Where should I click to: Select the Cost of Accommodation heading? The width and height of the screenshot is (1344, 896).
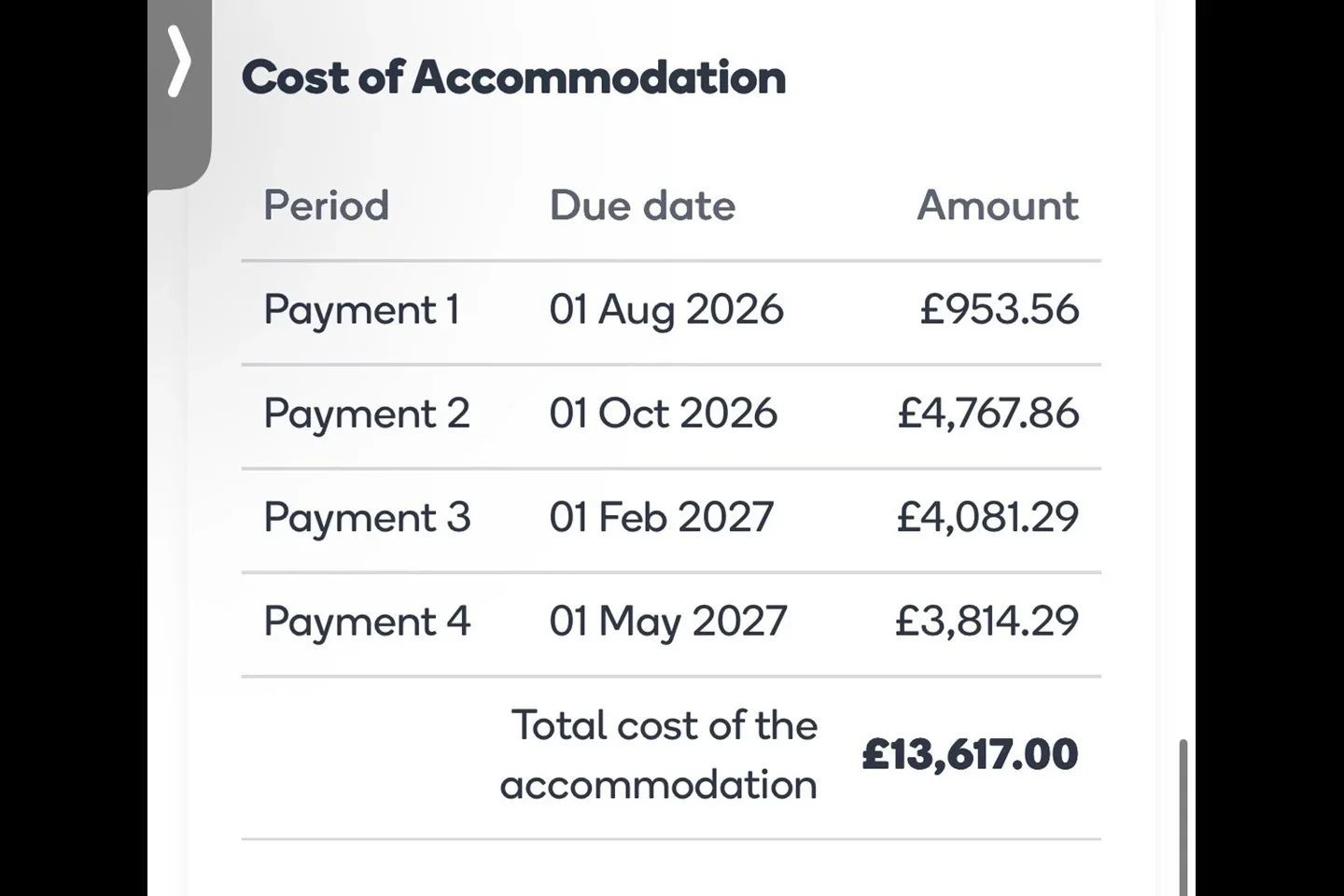coord(513,77)
